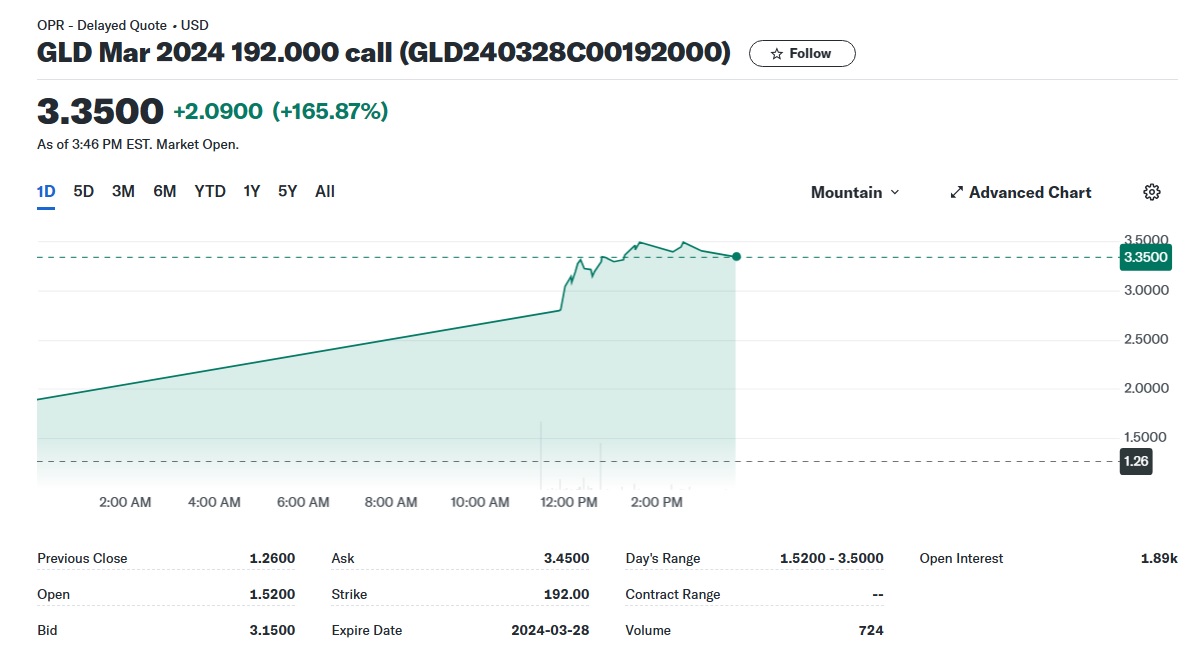Click the volume bar near 12:00 PM
The height and width of the screenshot is (655, 1187).
(x=541, y=454)
